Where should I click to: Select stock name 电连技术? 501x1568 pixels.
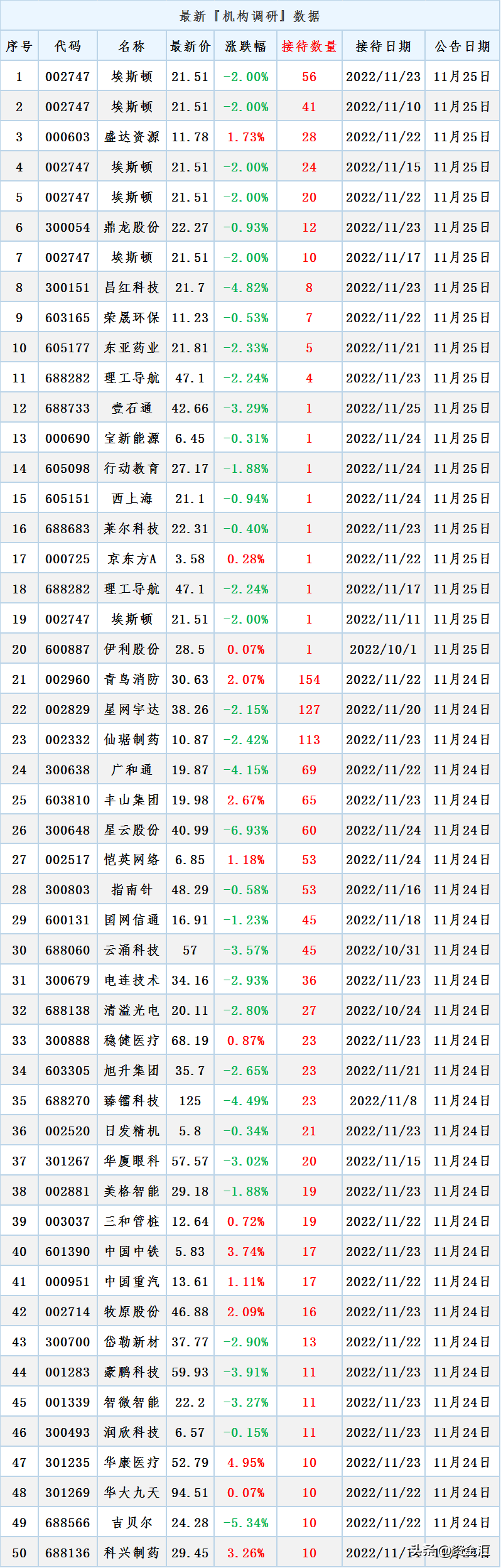[x=132, y=980]
